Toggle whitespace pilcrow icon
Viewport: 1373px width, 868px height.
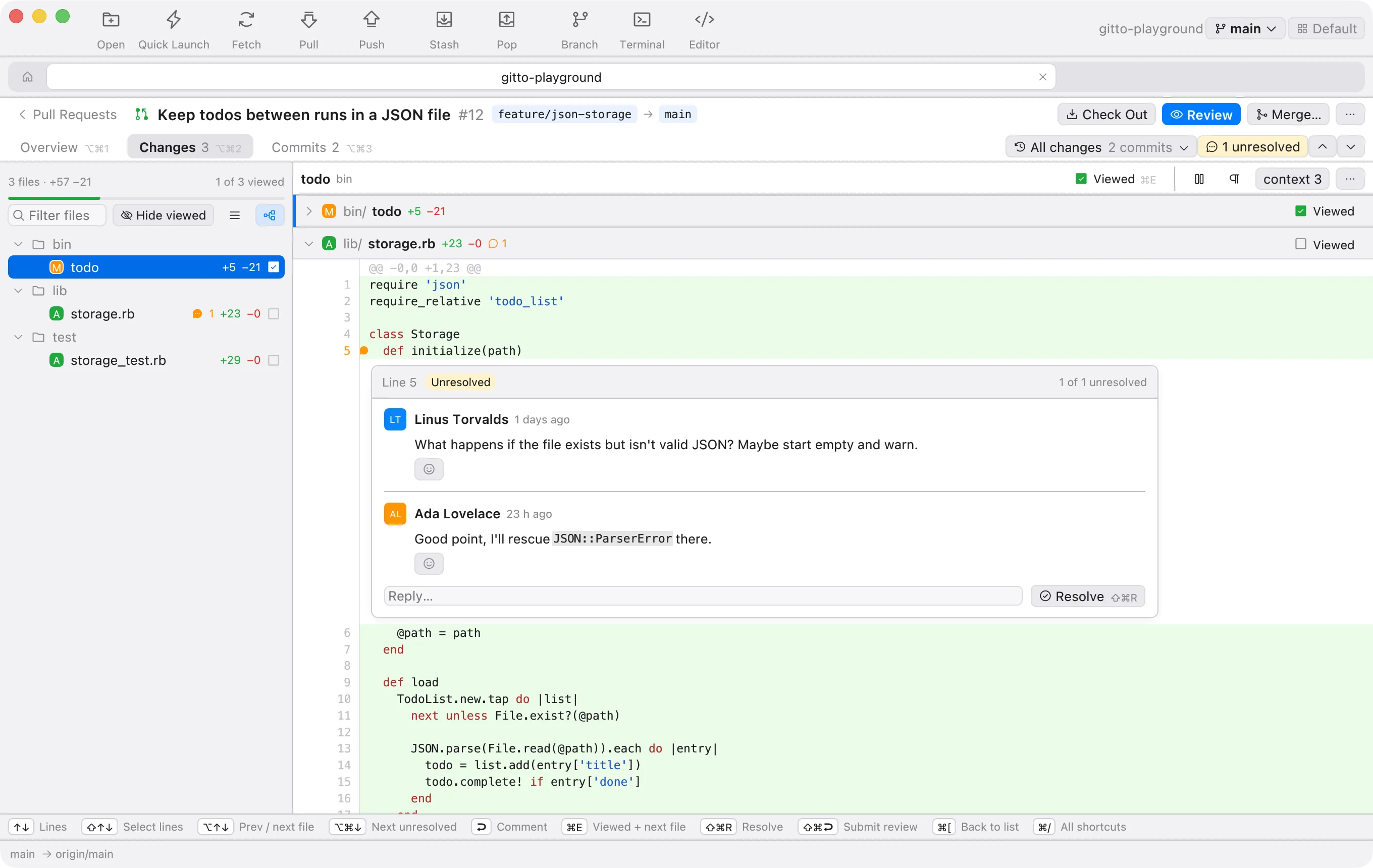[1234, 180]
